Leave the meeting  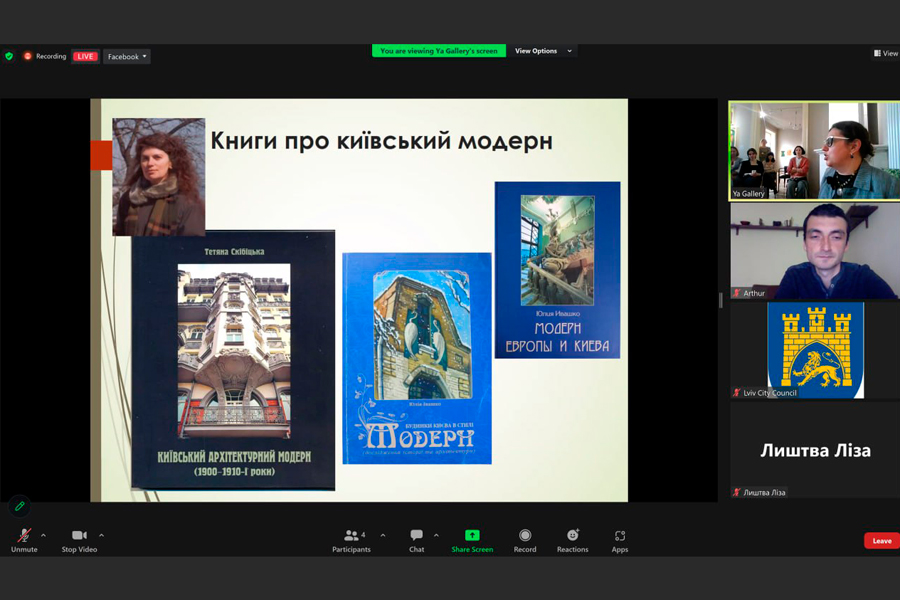[881, 541]
